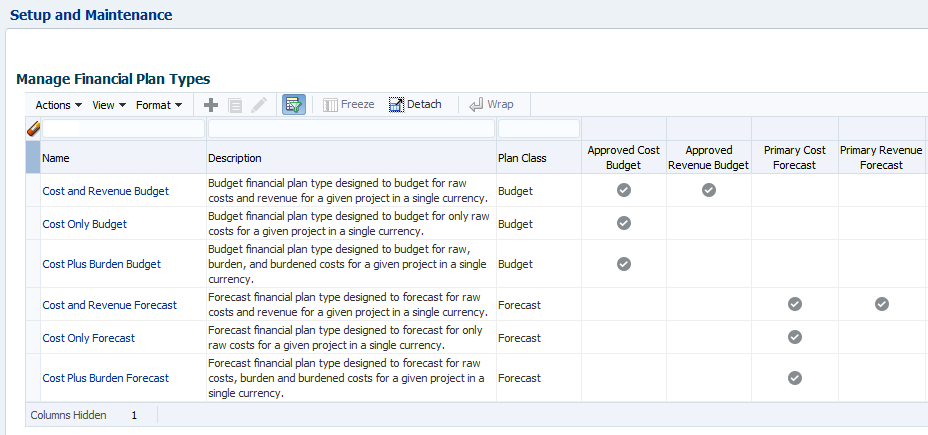The width and height of the screenshot is (928, 435).
Task: Sort by the Name column header
Action: [x=56, y=158]
